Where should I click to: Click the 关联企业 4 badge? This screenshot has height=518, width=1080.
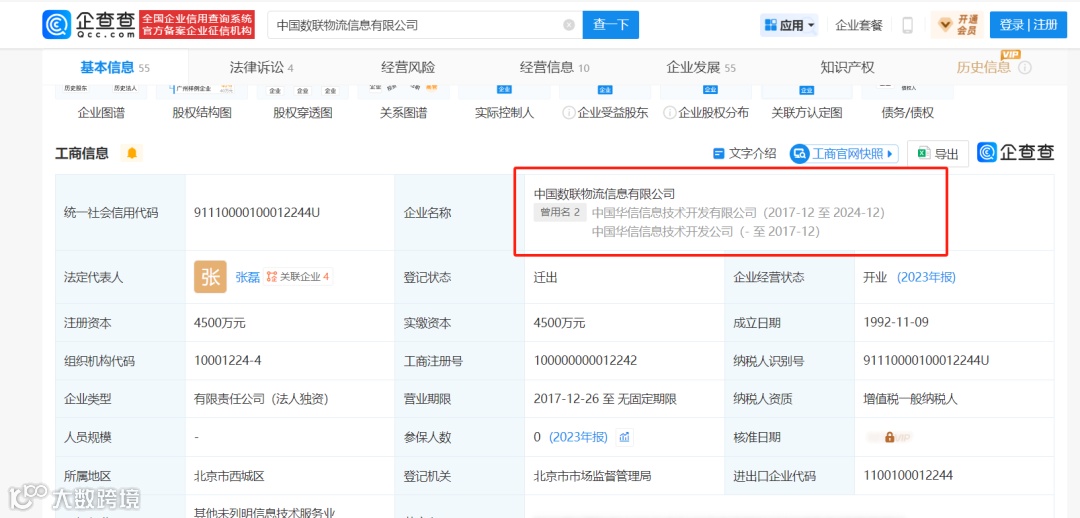point(298,277)
